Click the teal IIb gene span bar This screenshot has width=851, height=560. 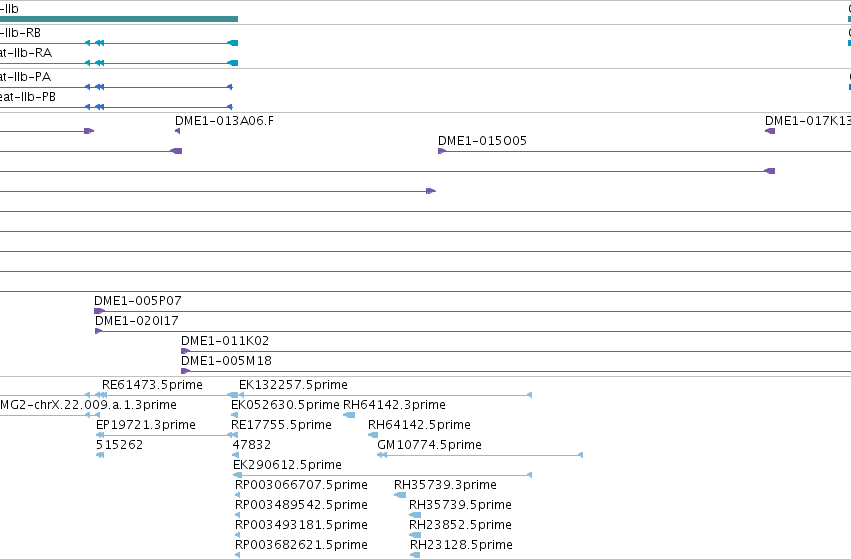119,19
